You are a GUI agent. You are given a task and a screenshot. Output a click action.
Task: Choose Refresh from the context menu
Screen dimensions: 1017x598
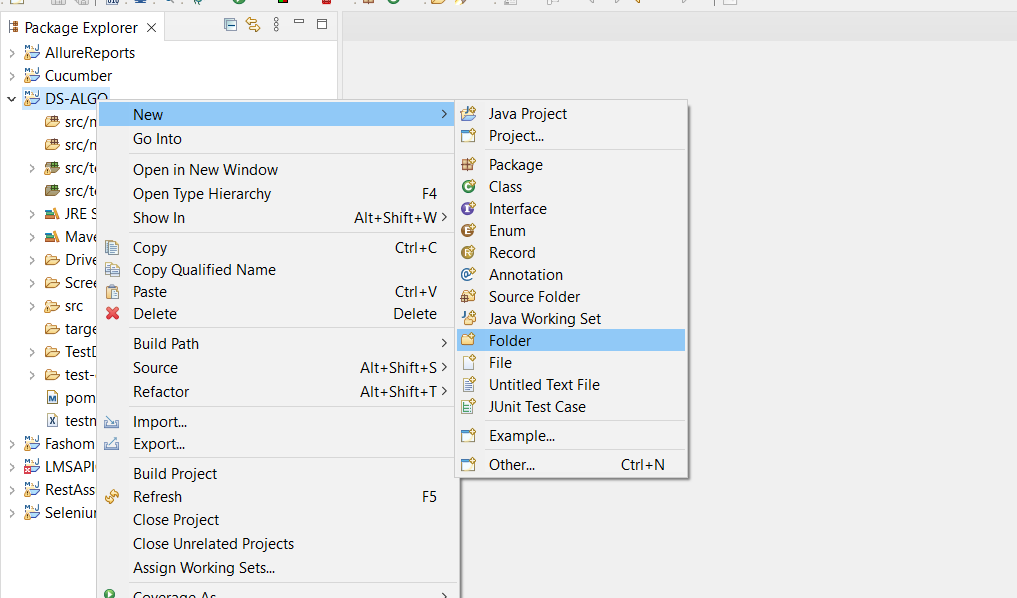tap(158, 496)
